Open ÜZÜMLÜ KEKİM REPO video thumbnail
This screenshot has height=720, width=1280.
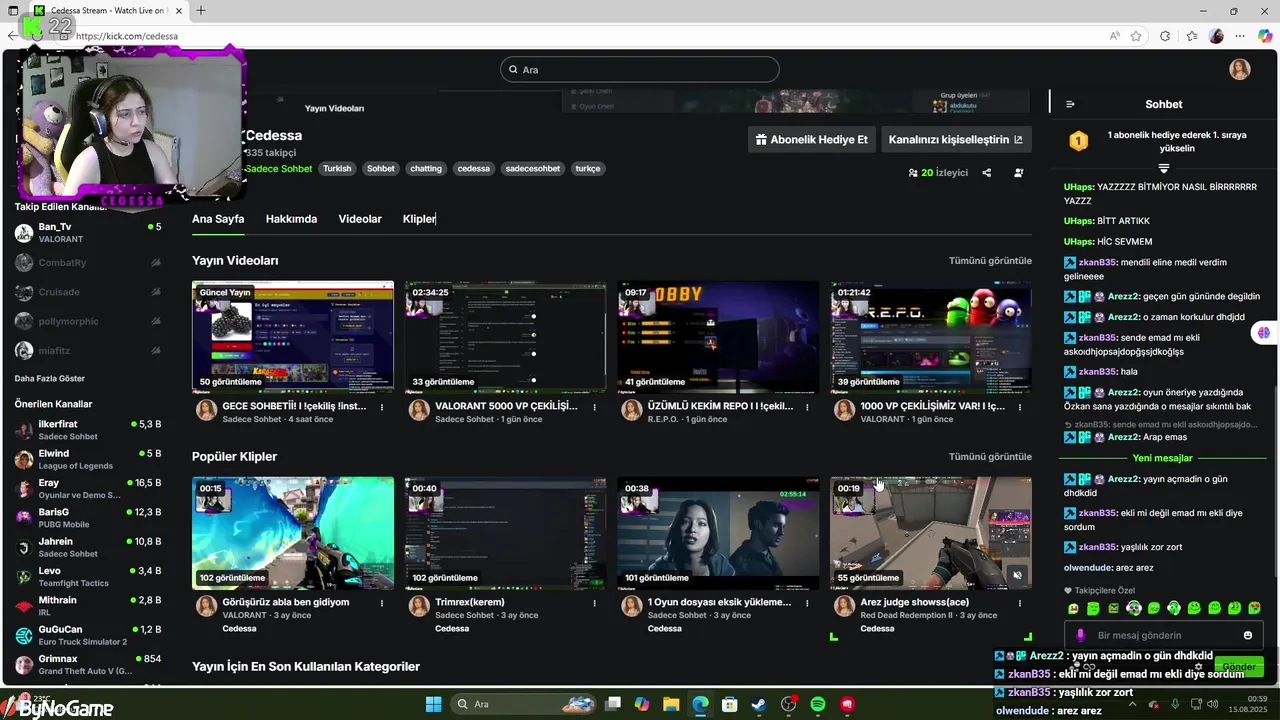click(x=718, y=337)
